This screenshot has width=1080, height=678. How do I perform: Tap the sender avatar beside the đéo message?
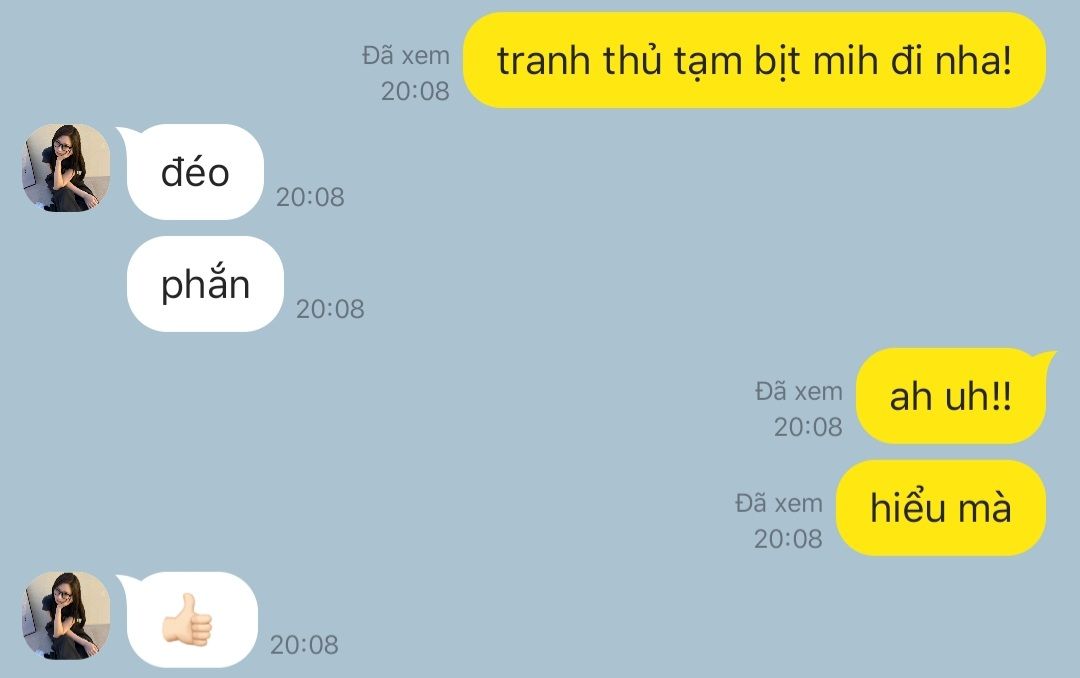(x=66, y=167)
